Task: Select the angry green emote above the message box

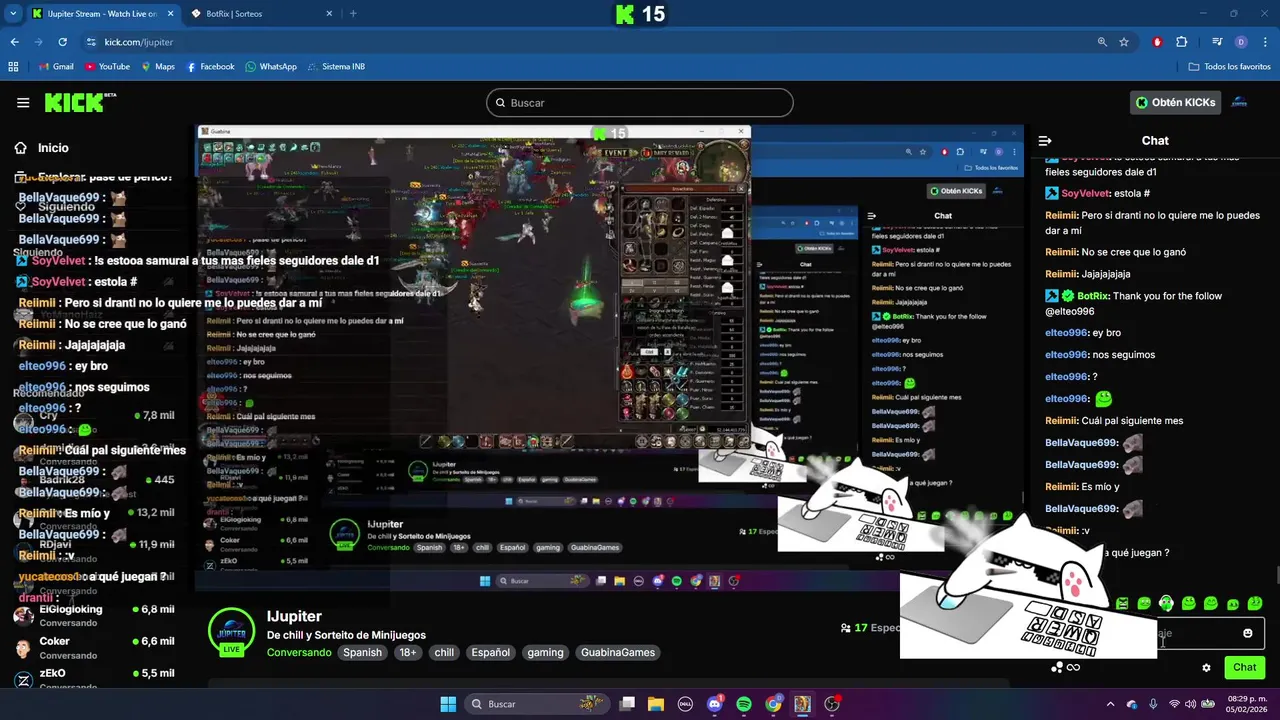Action: click(1122, 604)
